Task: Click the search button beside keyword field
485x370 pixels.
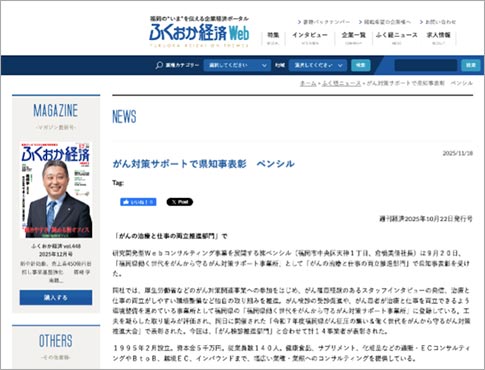Action: tap(471, 65)
